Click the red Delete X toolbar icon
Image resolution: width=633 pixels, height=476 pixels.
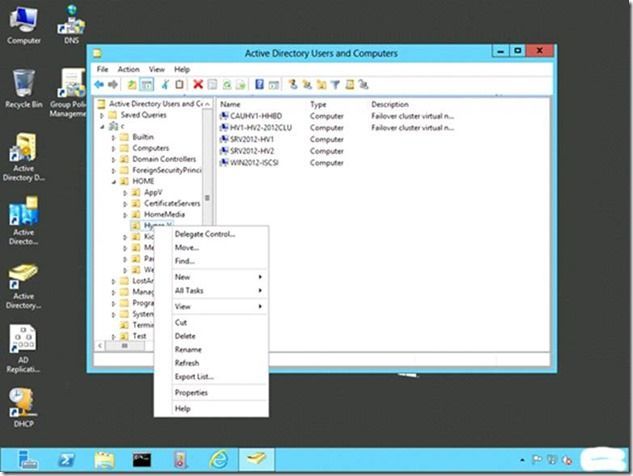coord(198,84)
